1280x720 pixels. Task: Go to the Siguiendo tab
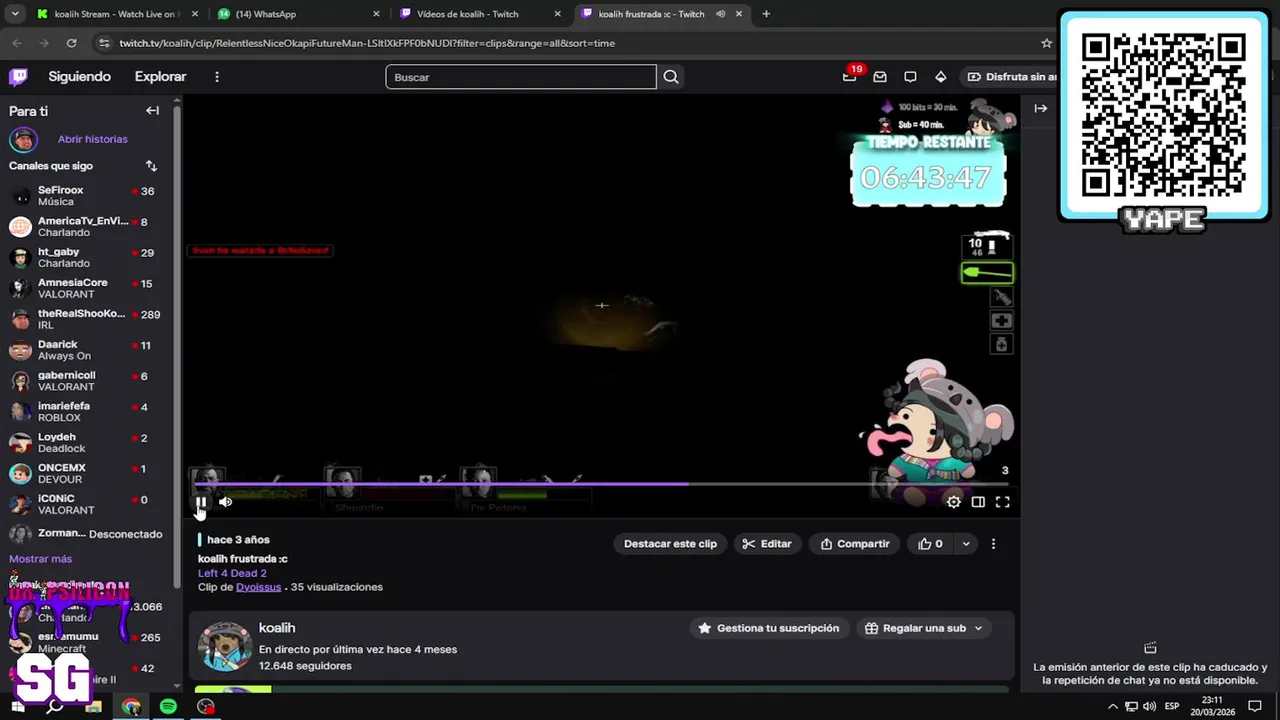(x=80, y=77)
